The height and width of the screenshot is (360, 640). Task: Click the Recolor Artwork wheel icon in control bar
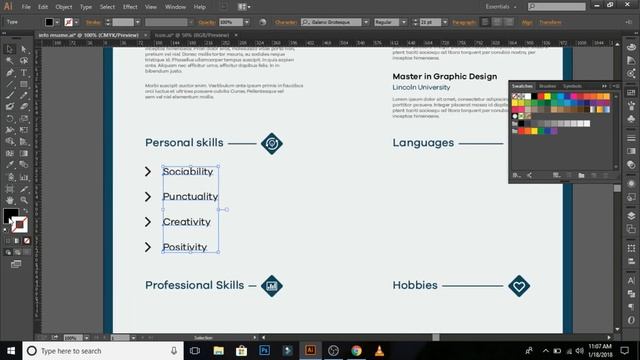(262, 22)
